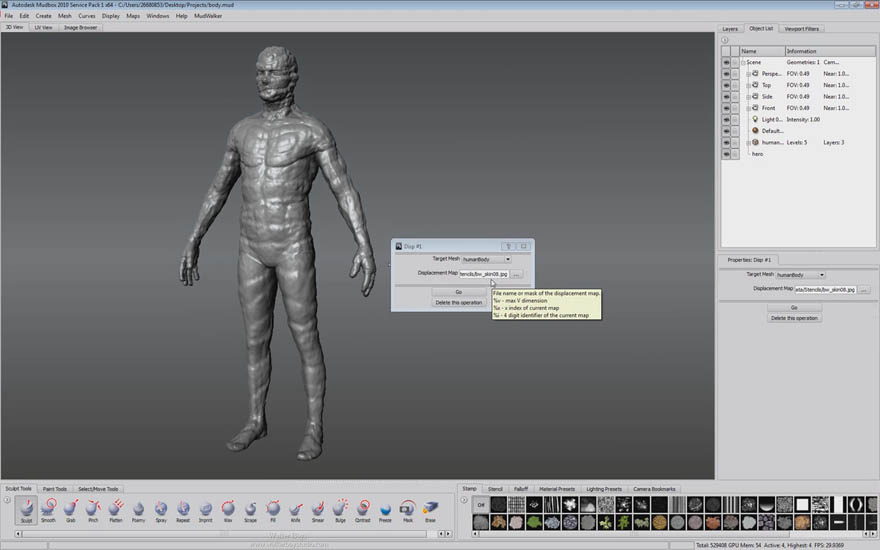Viewport: 880px width, 550px height.
Task: Toggle visibility eye of Side camera
Action: [x=726, y=97]
